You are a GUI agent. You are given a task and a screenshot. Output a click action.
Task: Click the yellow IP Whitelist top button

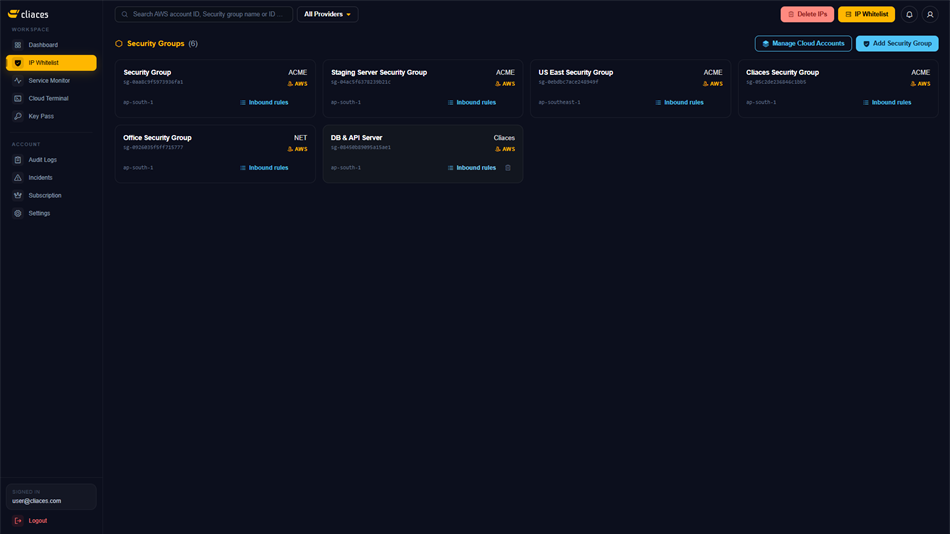pos(866,14)
